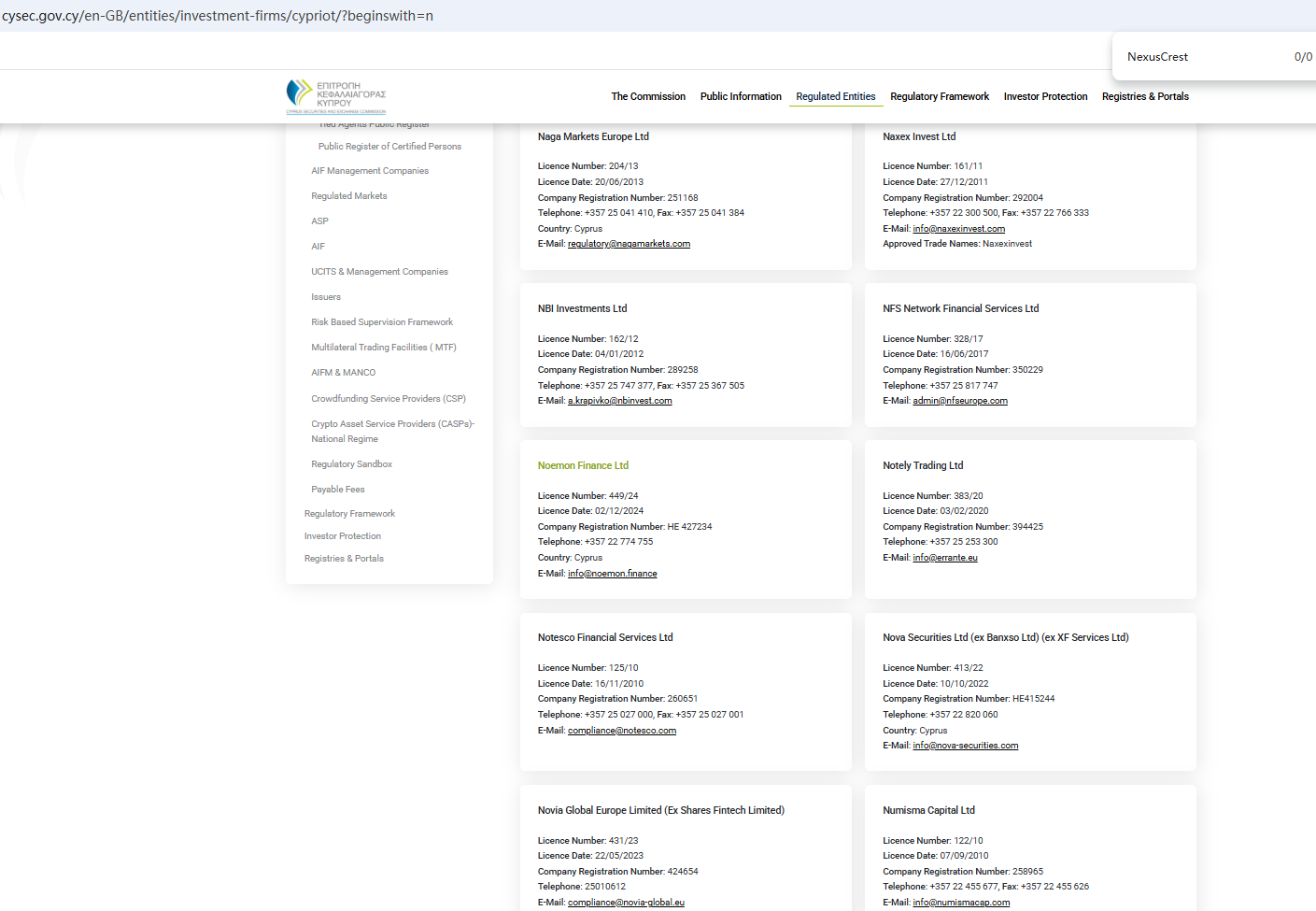Select Regulatory Sandbox in sidebar
The width and height of the screenshot is (1316, 911).
point(351,464)
